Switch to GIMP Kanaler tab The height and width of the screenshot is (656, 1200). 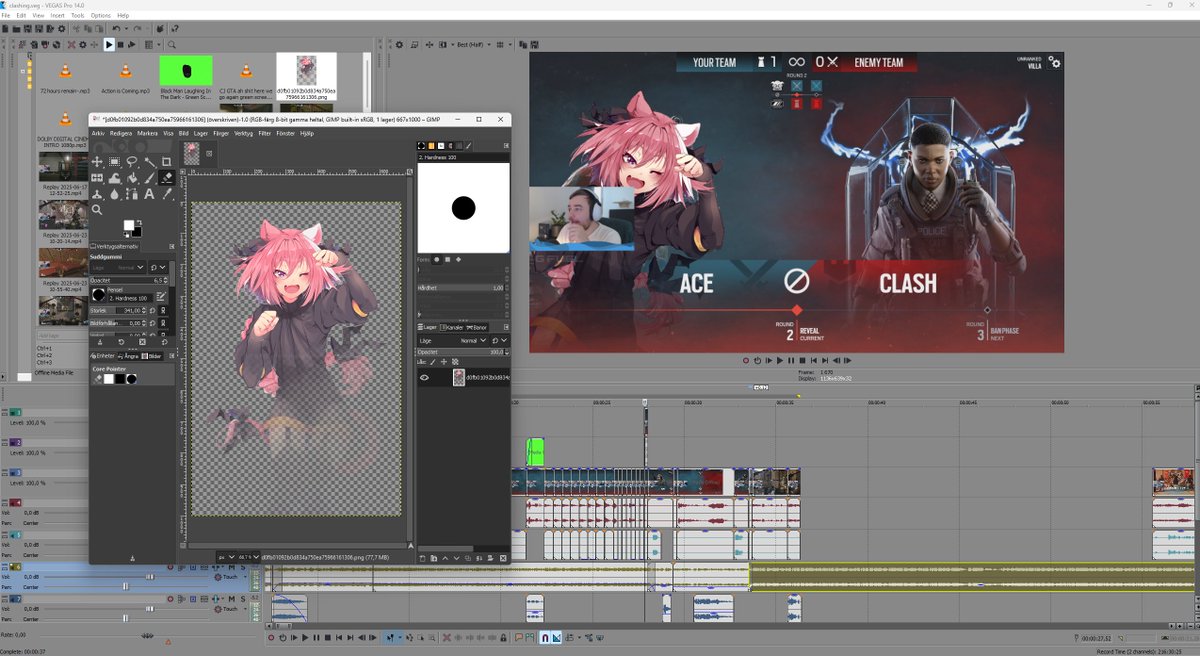click(x=453, y=327)
